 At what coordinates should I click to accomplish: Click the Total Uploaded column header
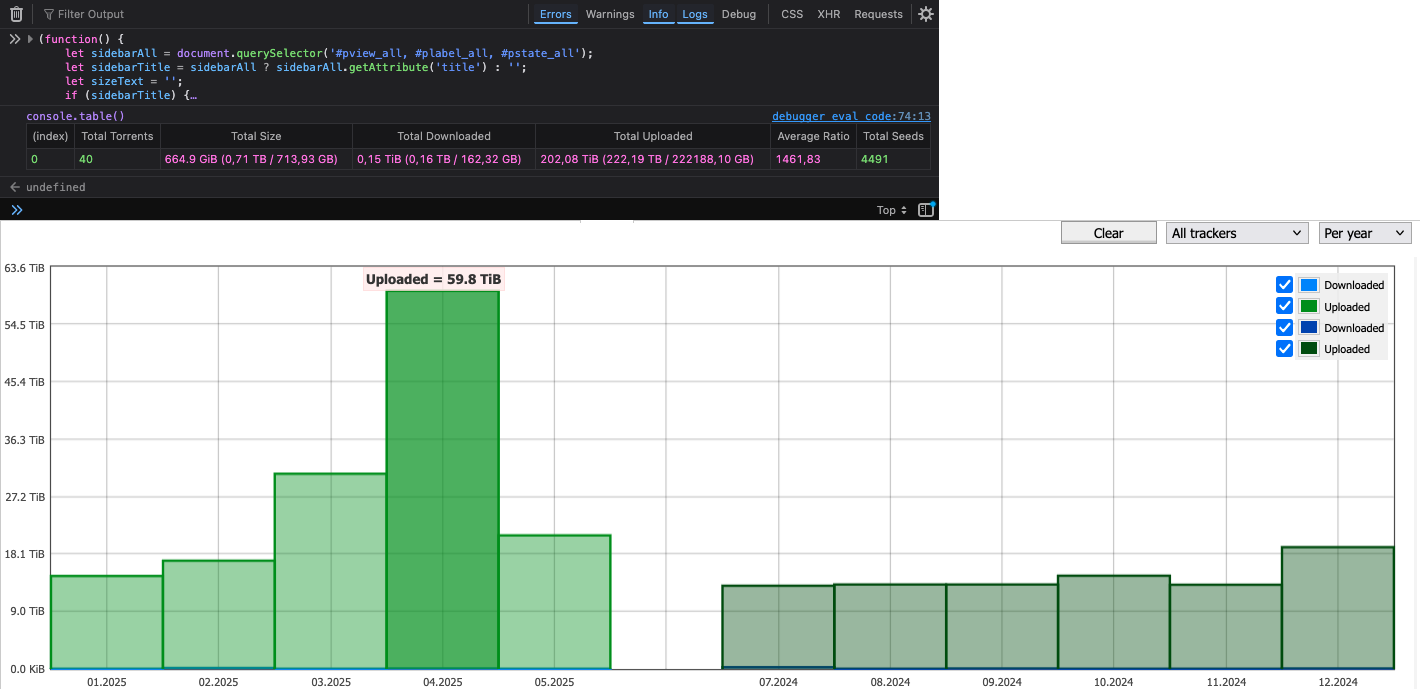(x=653, y=136)
